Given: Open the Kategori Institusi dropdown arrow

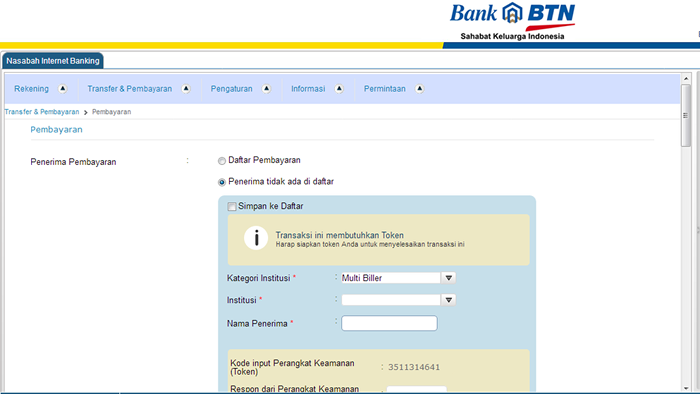Looking at the screenshot, I should click(x=448, y=278).
